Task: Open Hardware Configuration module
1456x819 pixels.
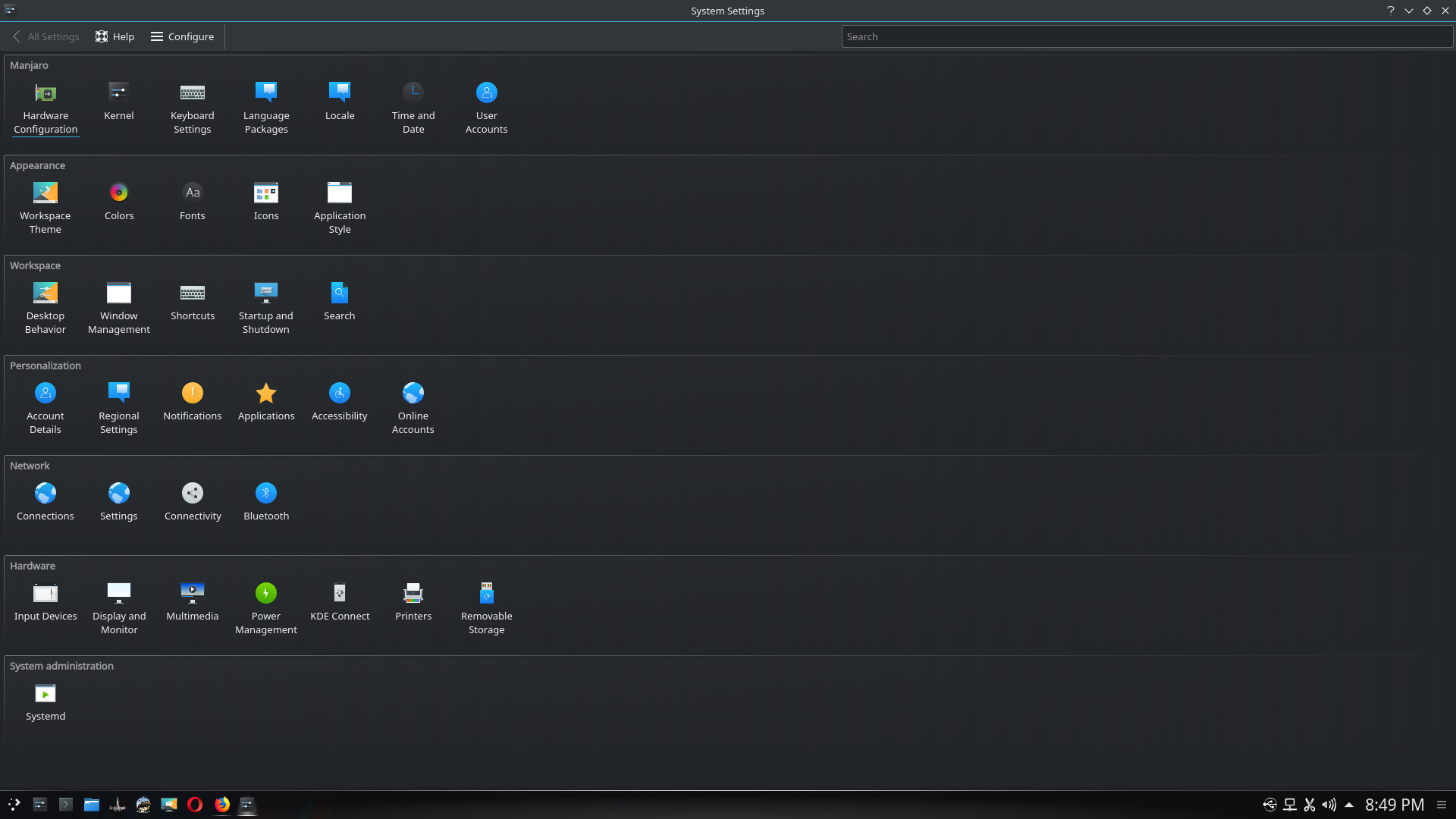Action: [x=45, y=108]
